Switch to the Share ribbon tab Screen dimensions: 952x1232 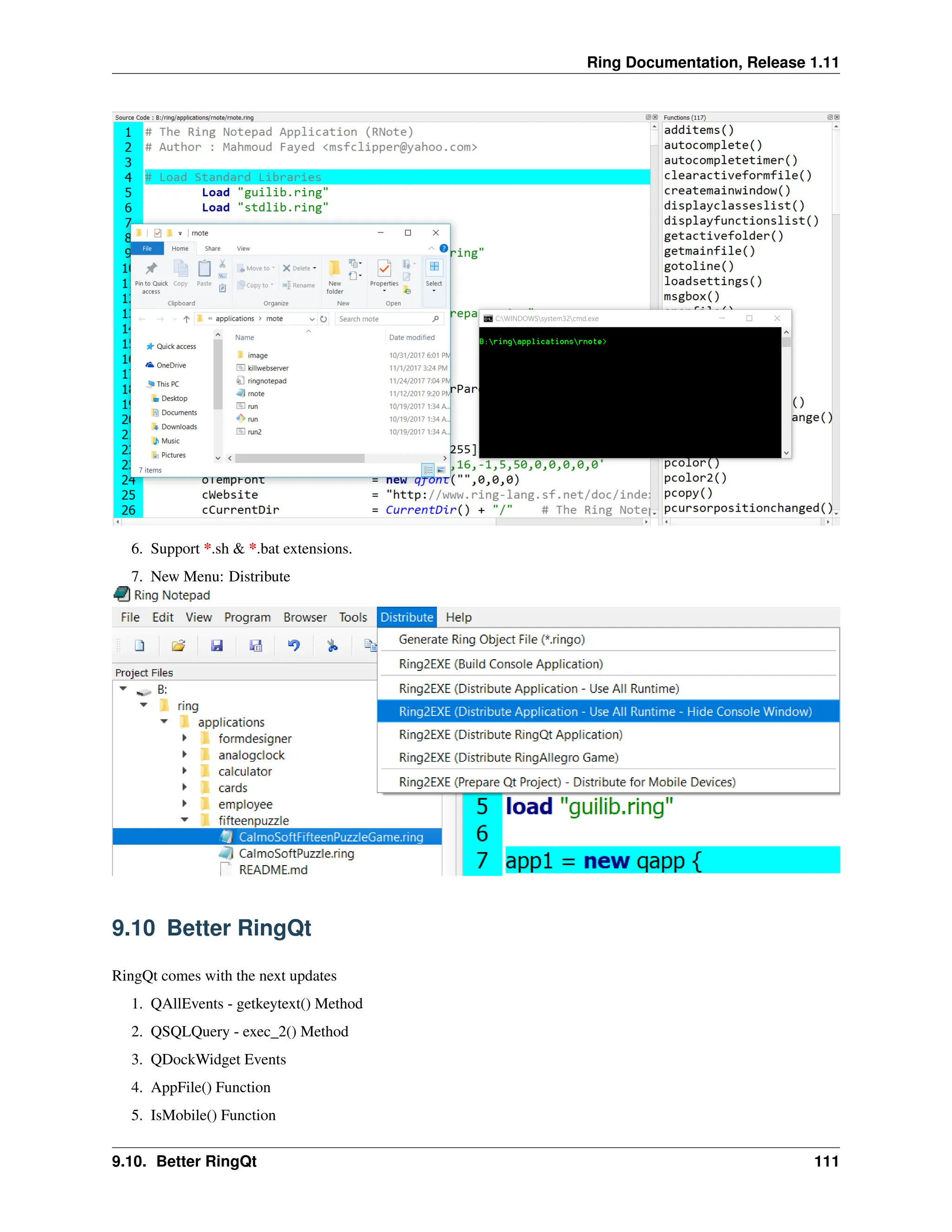click(212, 248)
